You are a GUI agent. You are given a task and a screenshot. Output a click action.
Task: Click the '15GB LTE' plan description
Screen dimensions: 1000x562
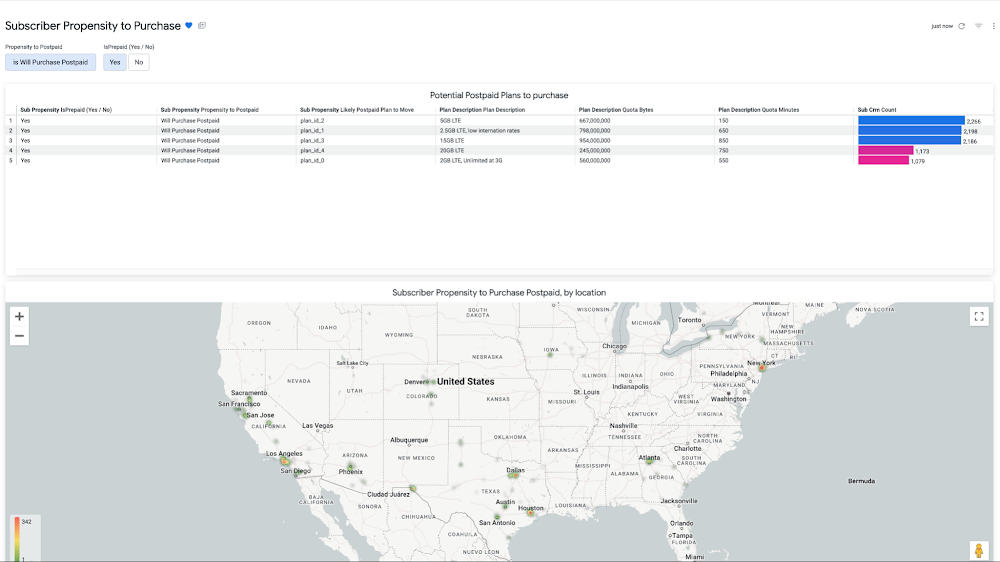click(452, 140)
